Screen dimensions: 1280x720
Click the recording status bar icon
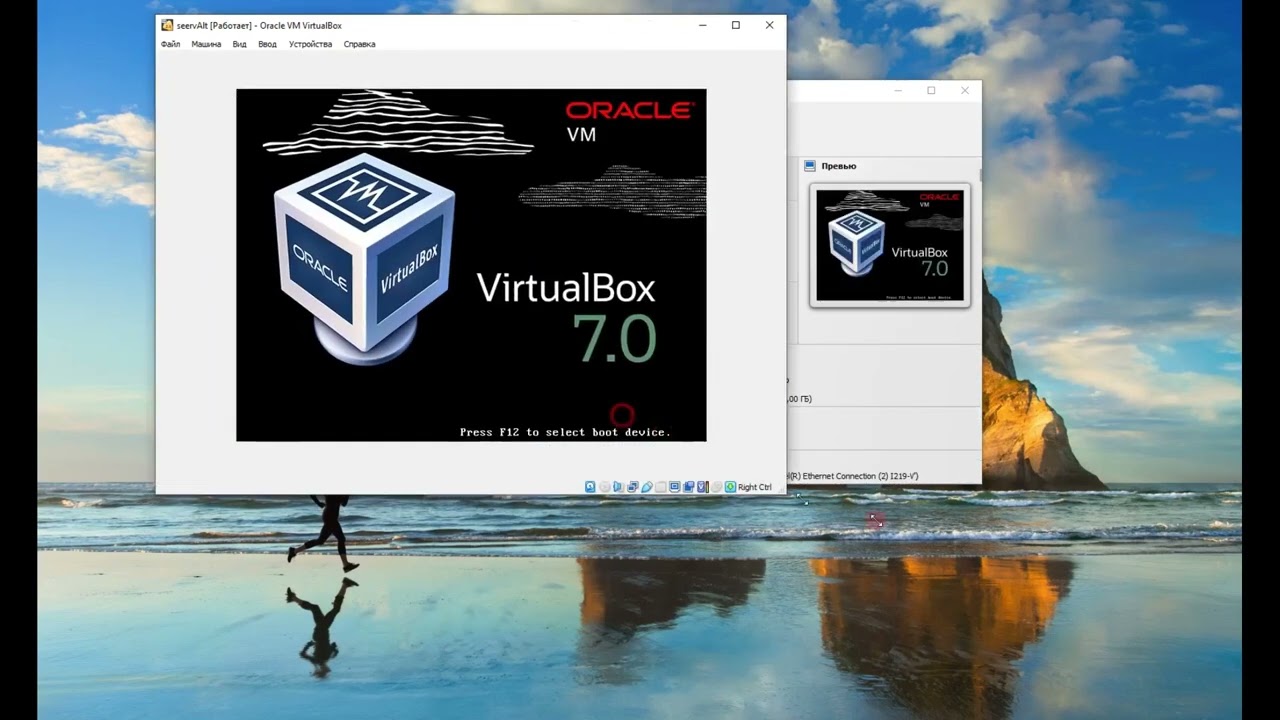(689, 487)
